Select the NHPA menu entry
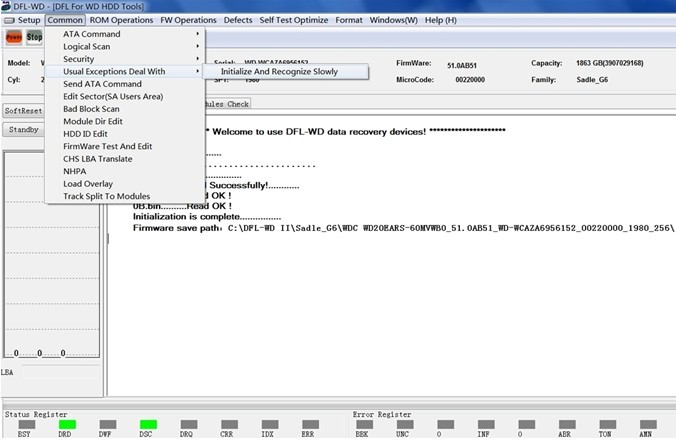 125,172
